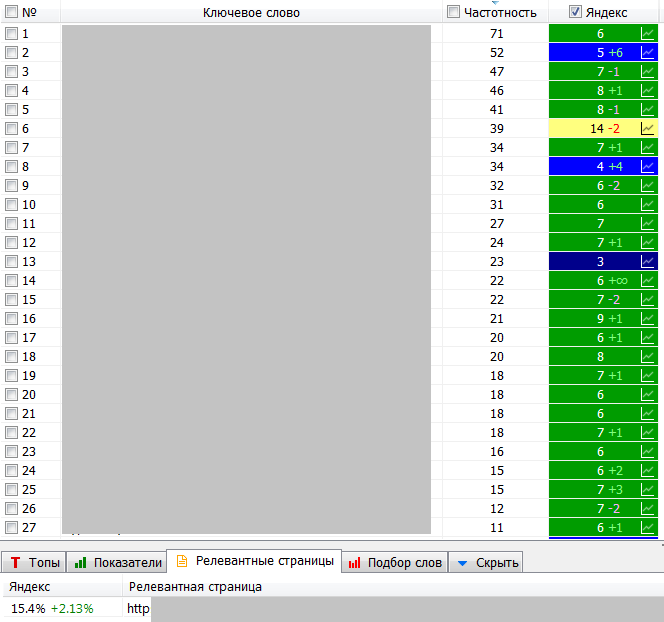Check the checkbox for row 6
This screenshot has width=664, height=622.
(11, 128)
